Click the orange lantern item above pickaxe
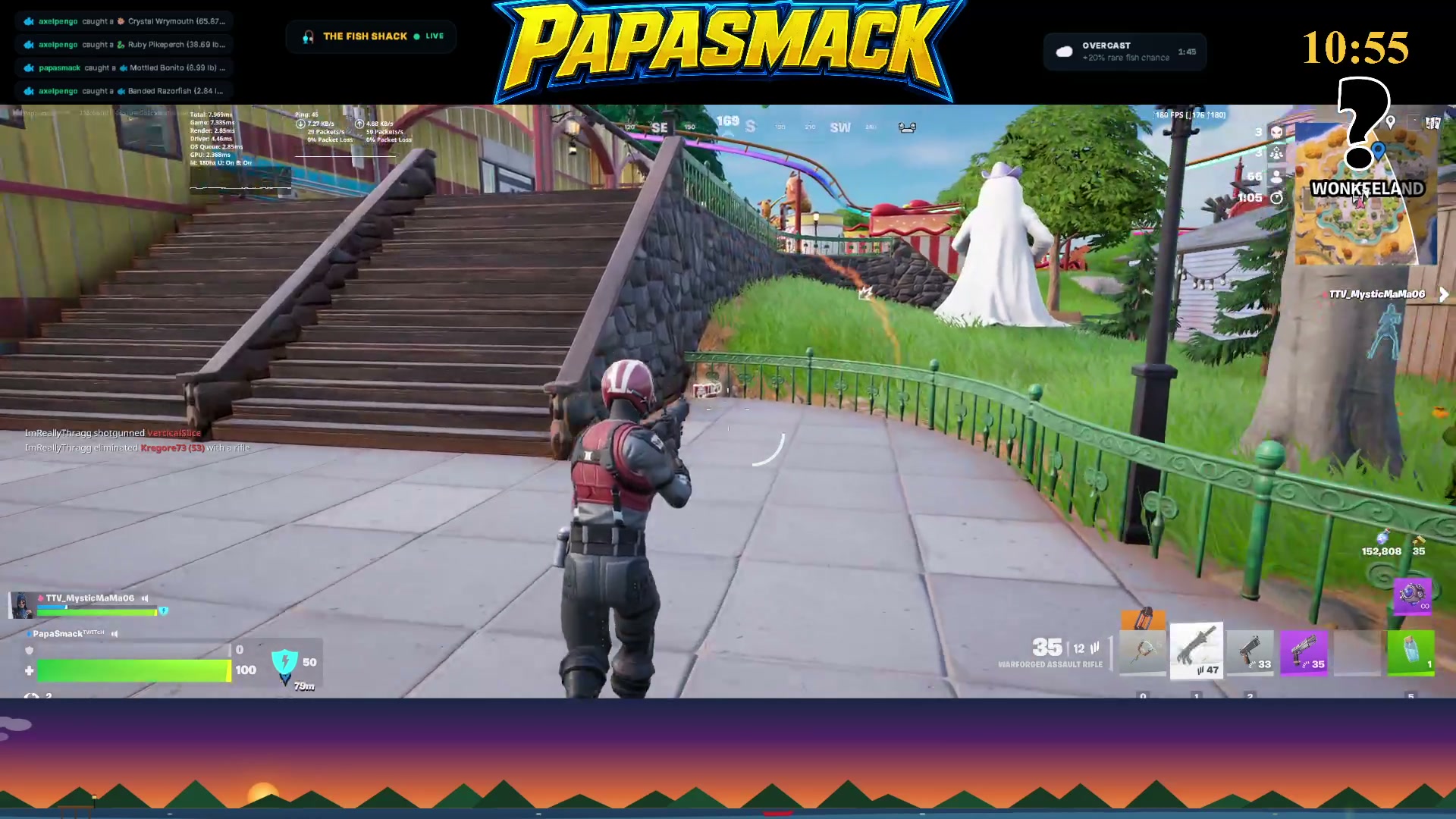 1143,619
